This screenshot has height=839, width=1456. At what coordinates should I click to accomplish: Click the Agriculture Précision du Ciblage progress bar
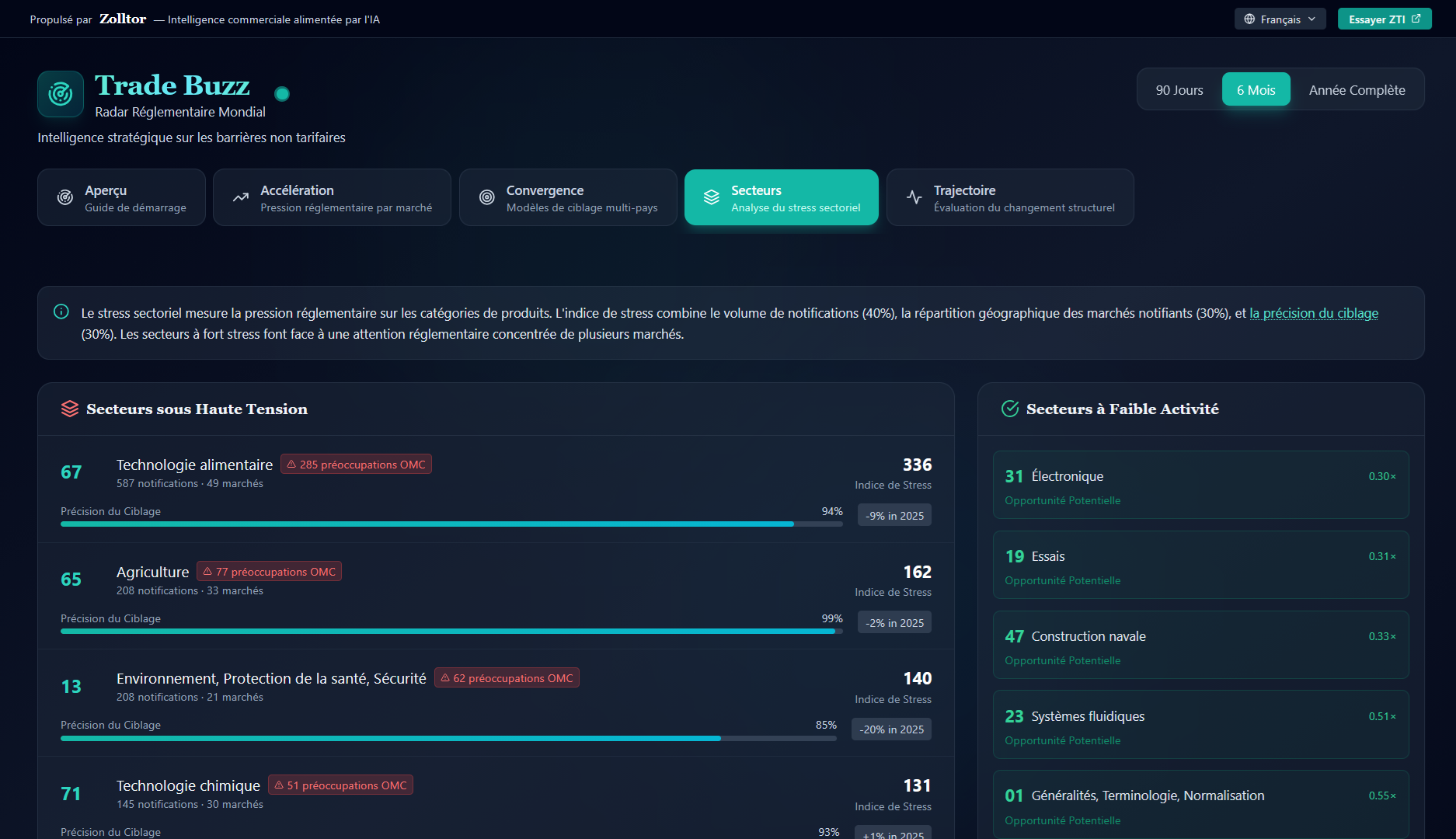coord(448,631)
